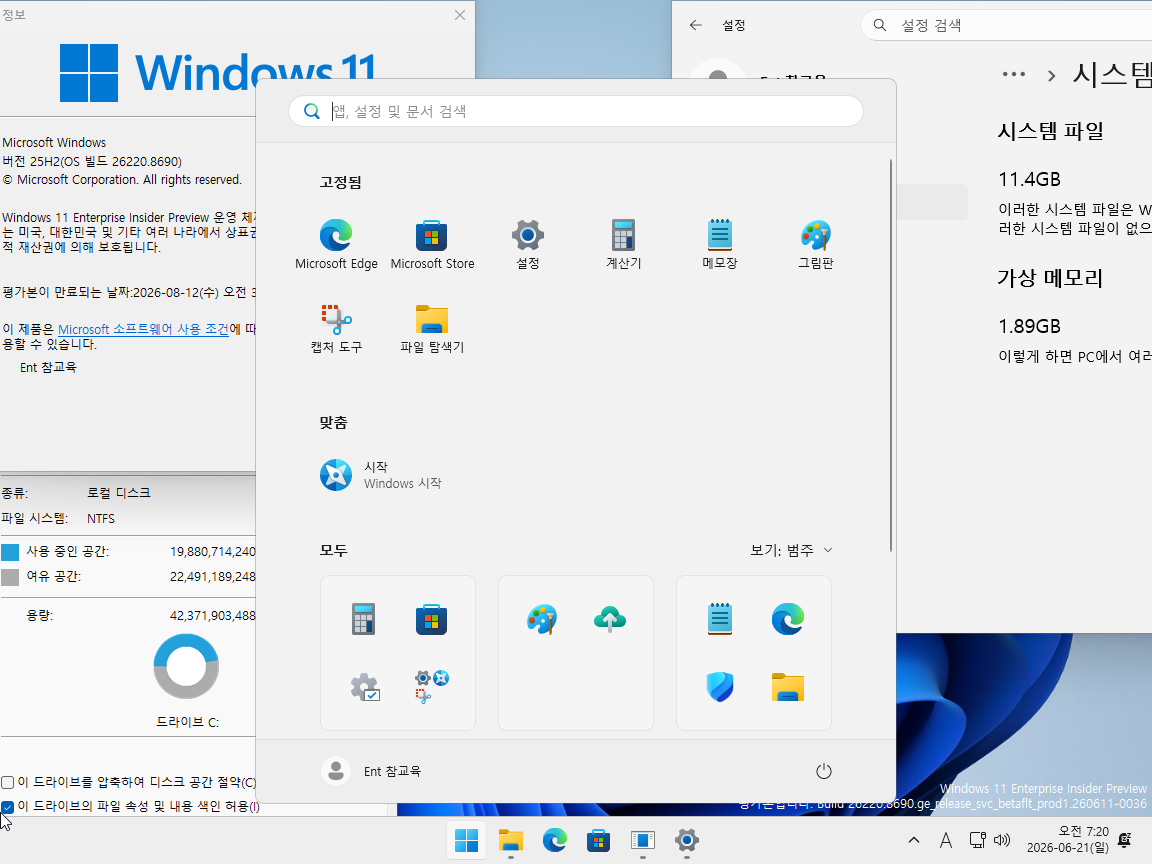Screen dimensions: 1152x864
Task: Open the notification bell in tray
Action: tap(1124, 840)
